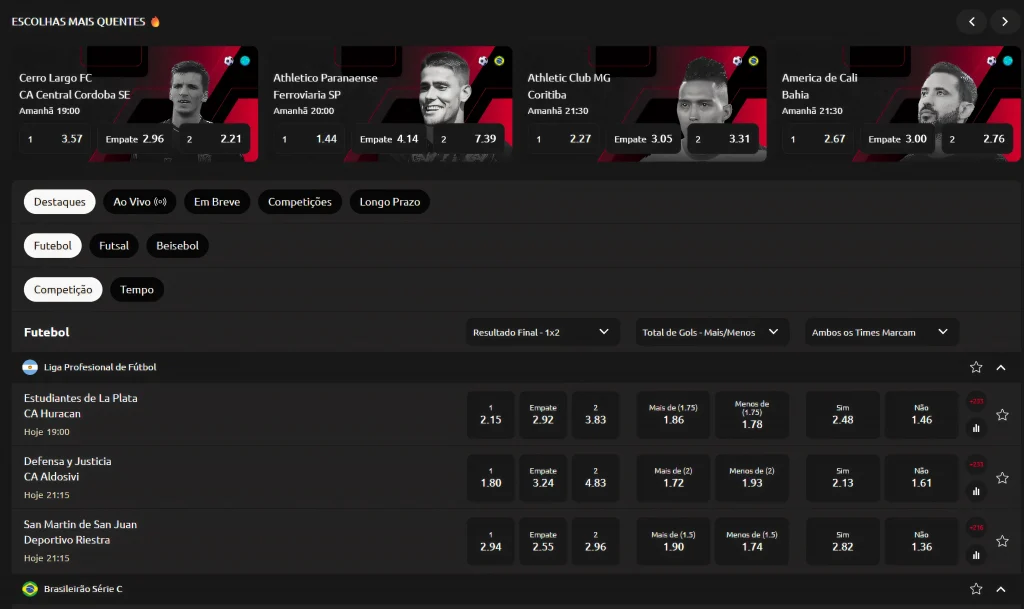Image resolution: width=1024 pixels, height=609 pixels.
Task: Bet on Empate 2.96 in Cerro Largo card
Action: pos(135,139)
